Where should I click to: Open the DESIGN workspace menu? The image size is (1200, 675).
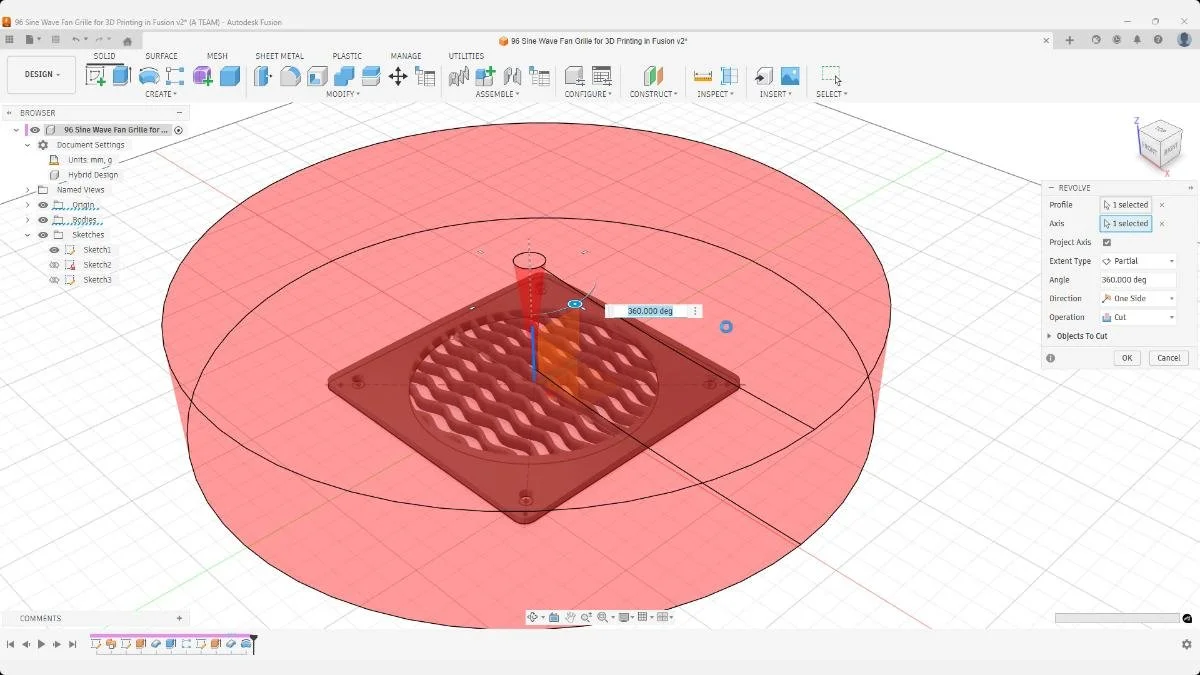pyautogui.click(x=40, y=73)
